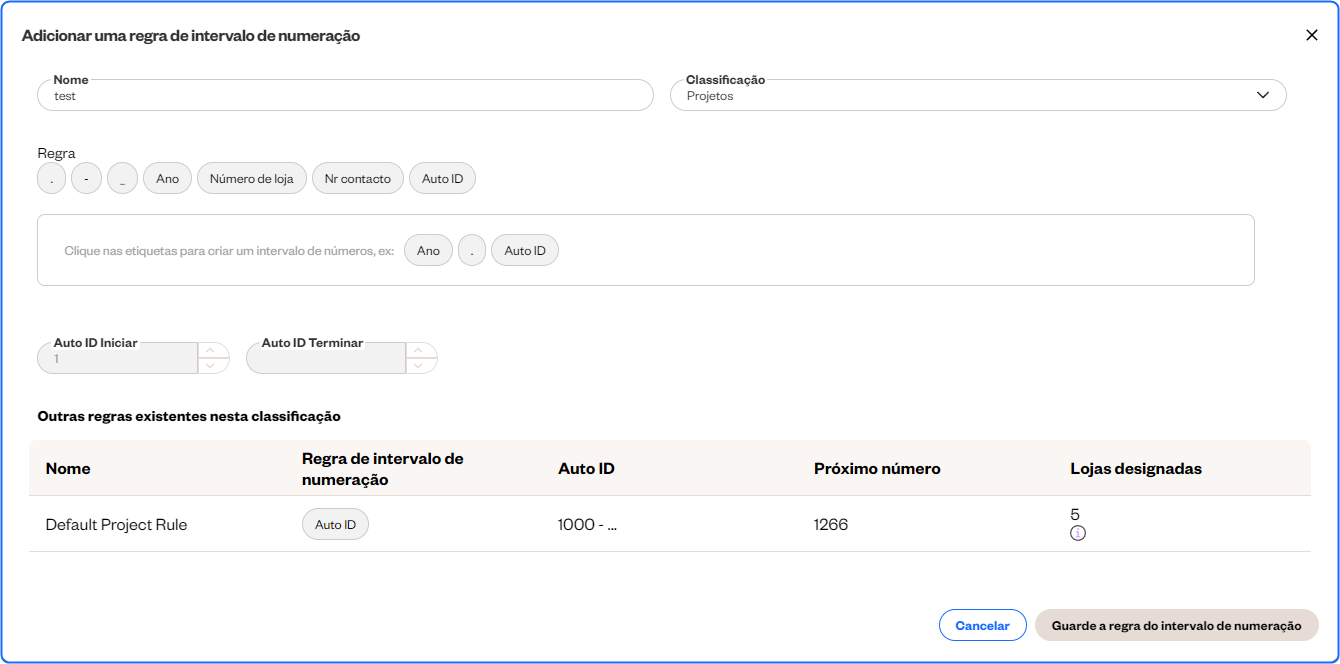Click the info icon under Lojas designadas

click(x=1077, y=534)
